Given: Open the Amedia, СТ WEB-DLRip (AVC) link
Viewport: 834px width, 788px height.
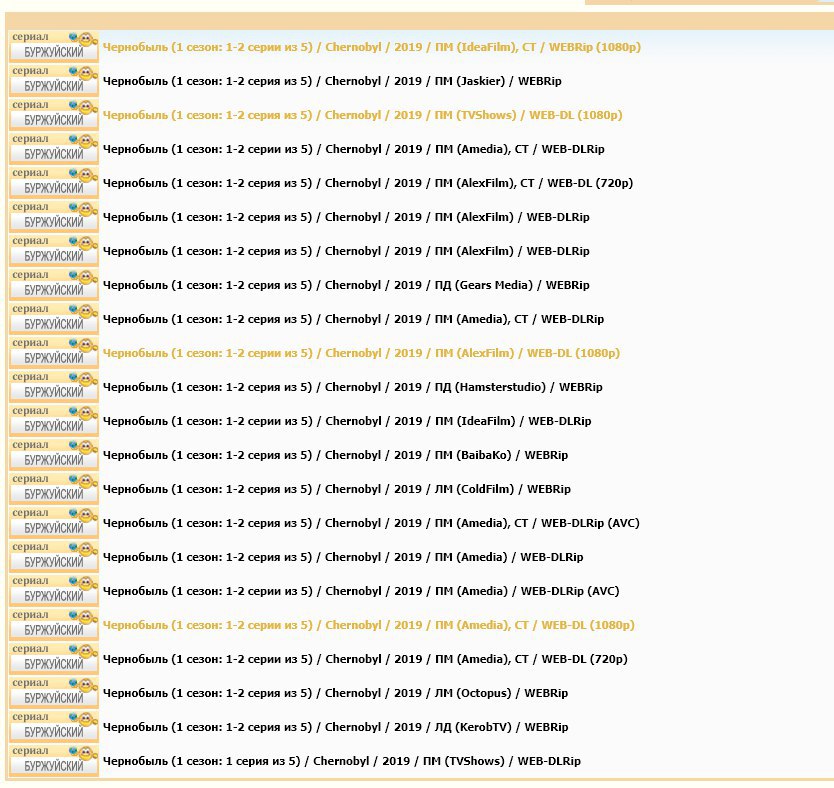Looking at the screenshot, I should click(x=371, y=523).
